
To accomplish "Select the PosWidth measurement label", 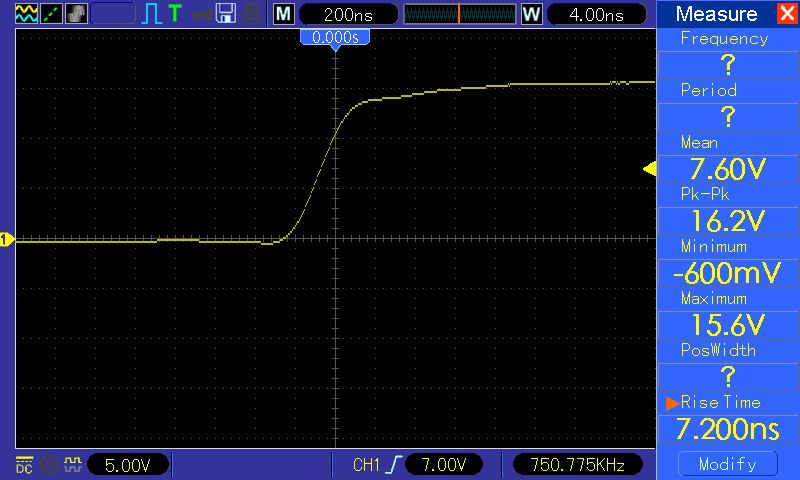I will coord(718,350).
